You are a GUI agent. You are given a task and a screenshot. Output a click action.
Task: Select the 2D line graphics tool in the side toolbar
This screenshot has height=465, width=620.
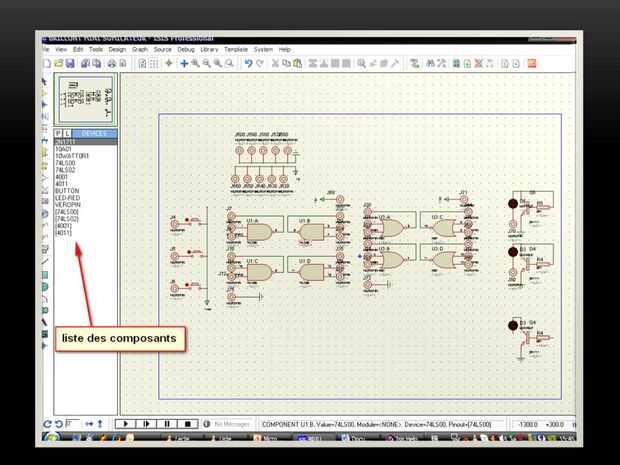(45, 261)
